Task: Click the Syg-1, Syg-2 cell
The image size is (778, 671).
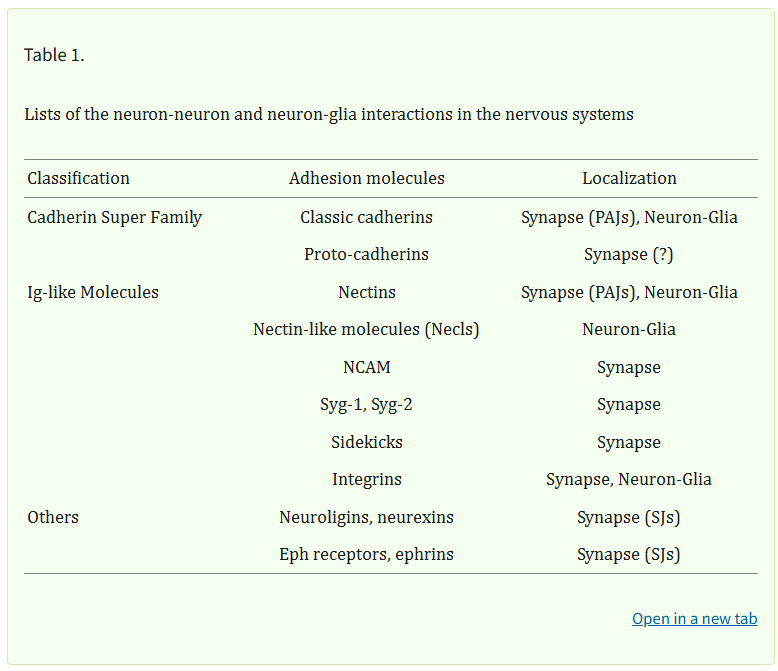Action: pyautogui.click(x=366, y=404)
